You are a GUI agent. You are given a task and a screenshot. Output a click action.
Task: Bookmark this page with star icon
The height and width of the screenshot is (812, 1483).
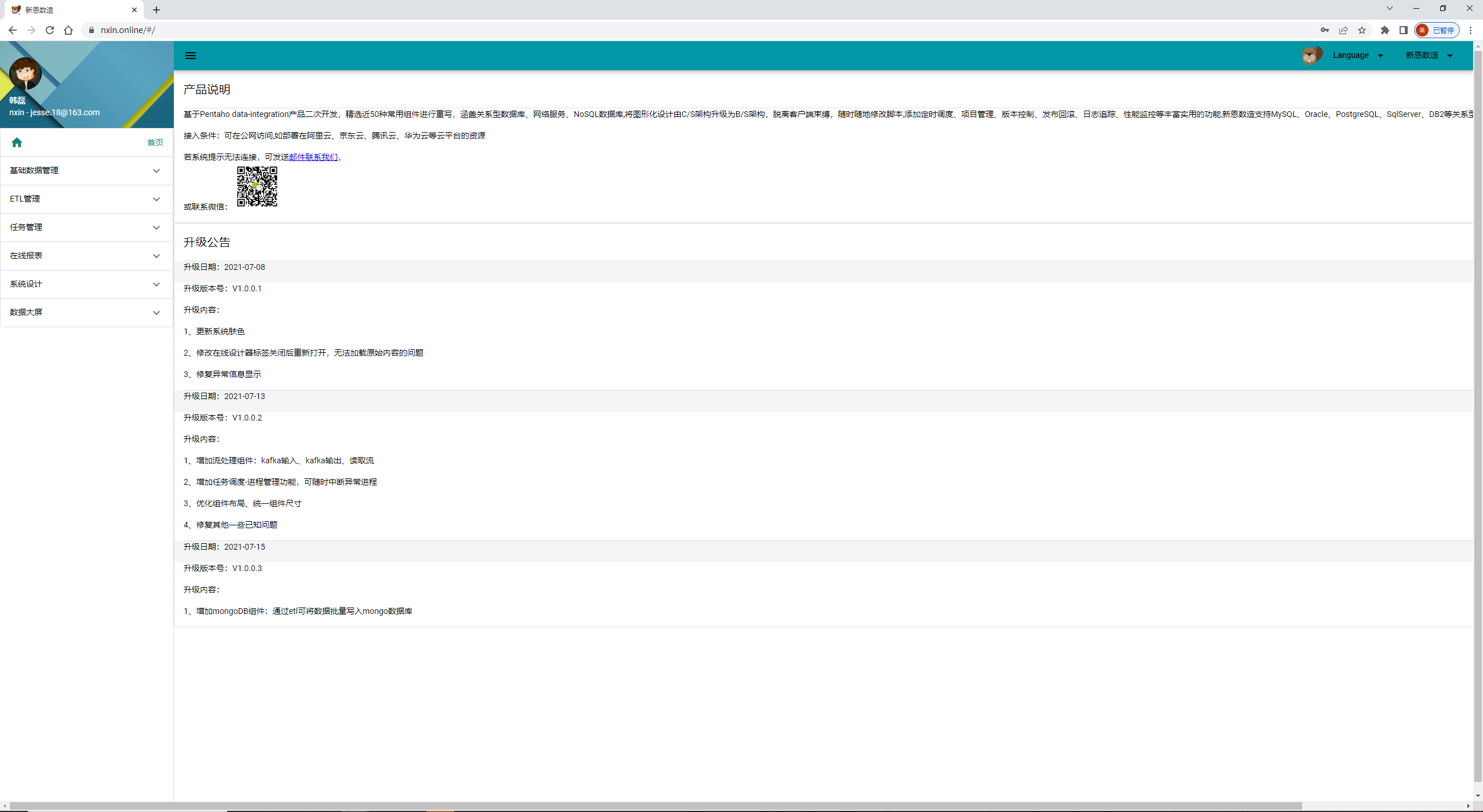pos(1362,30)
